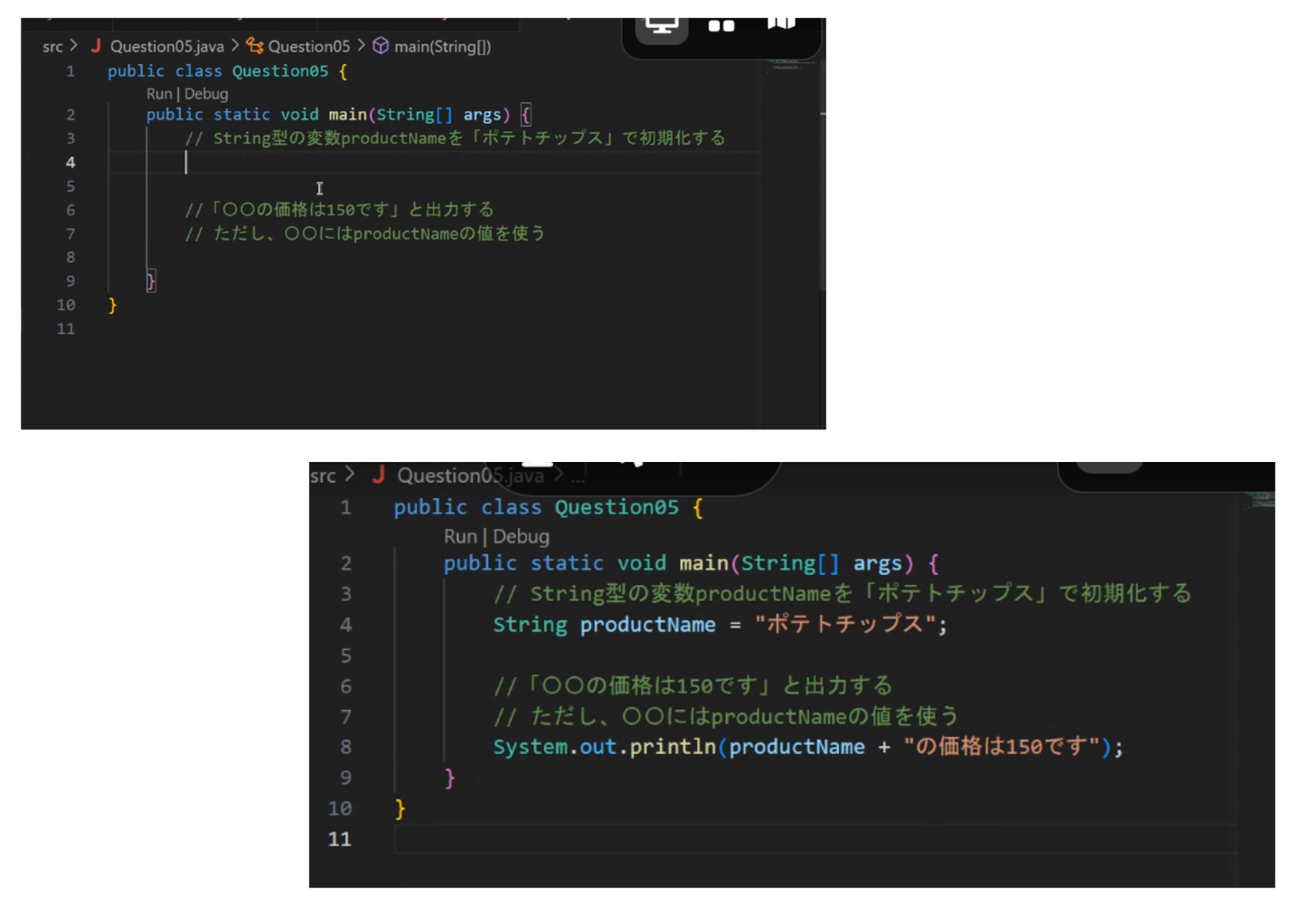Expand the chevron after src in upper breadcrumb

tap(74, 45)
